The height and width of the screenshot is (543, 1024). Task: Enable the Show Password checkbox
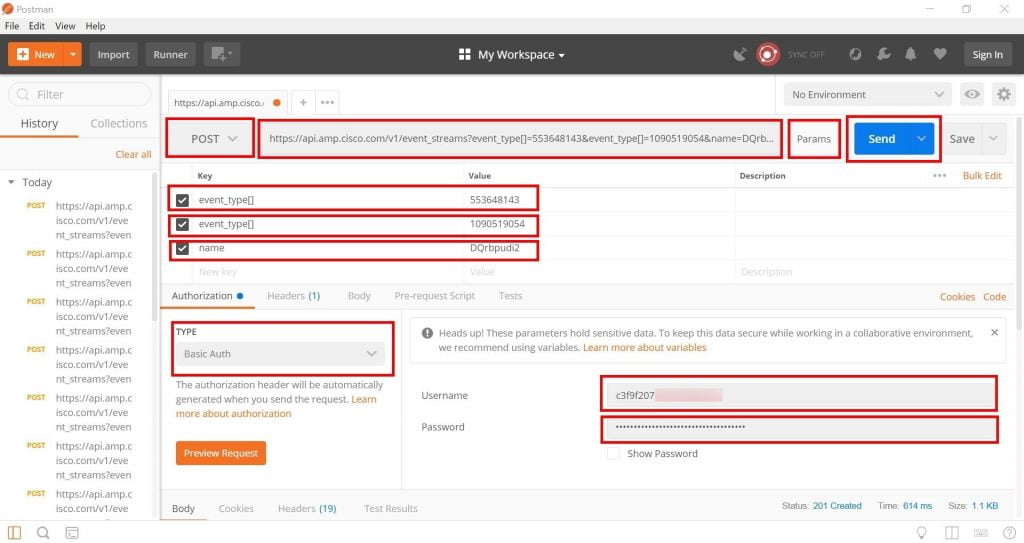pyautogui.click(x=613, y=453)
